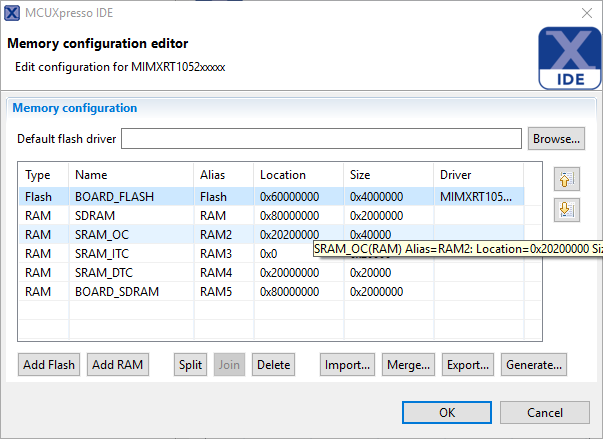This screenshot has height=439, width=603.
Task: Close the memory configuration dialog
Action: tap(585, 15)
